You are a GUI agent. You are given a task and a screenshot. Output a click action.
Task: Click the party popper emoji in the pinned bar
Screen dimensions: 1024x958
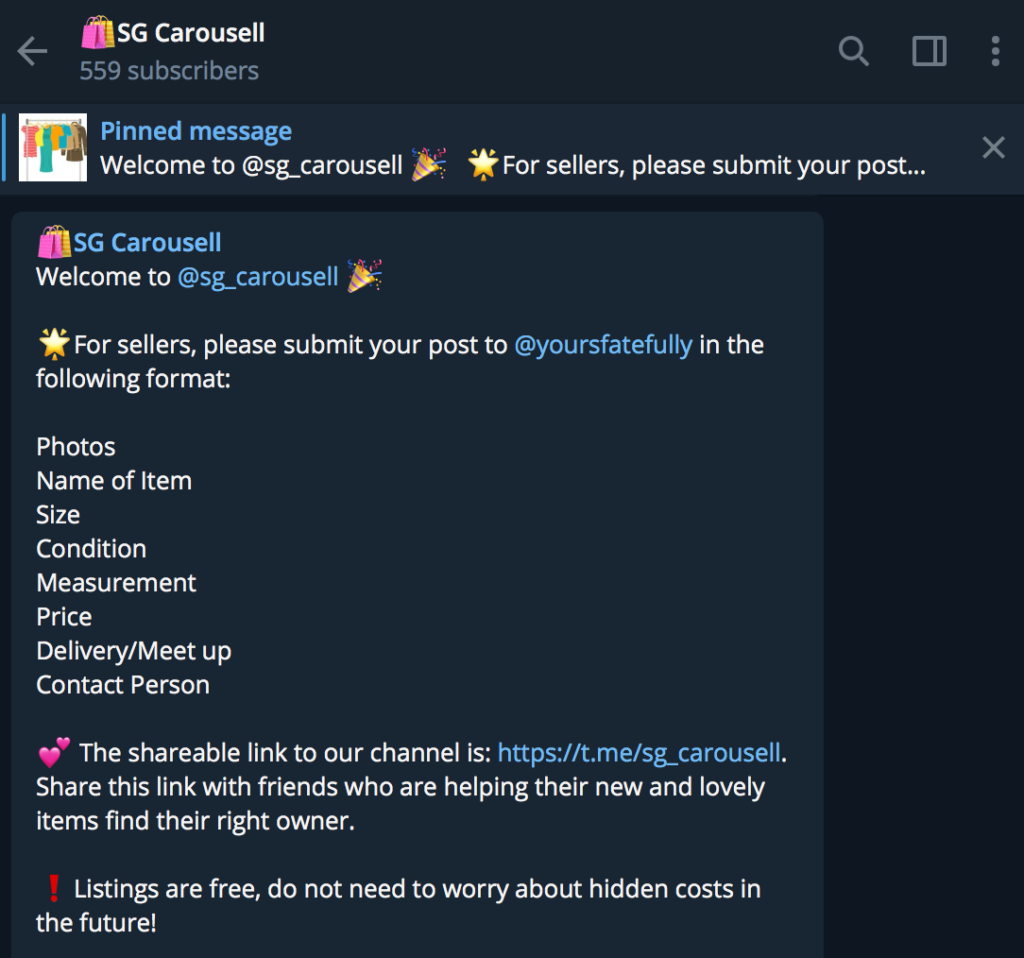(429, 164)
